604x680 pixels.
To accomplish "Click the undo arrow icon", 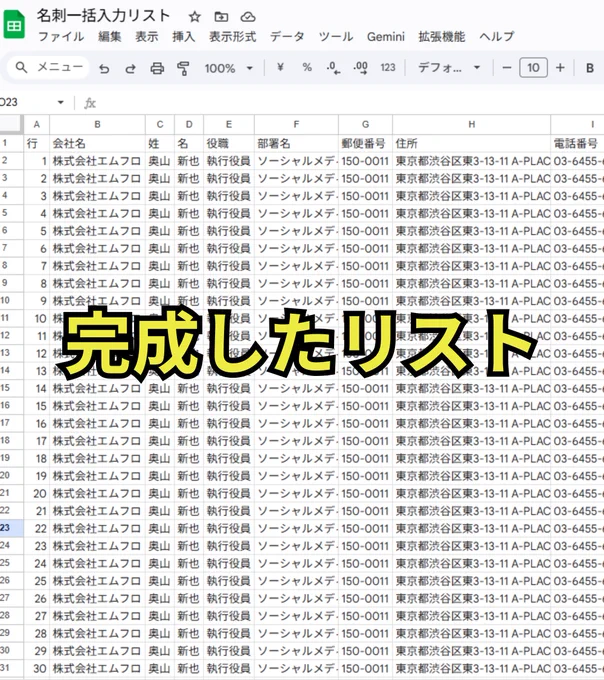I will coord(104,68).
